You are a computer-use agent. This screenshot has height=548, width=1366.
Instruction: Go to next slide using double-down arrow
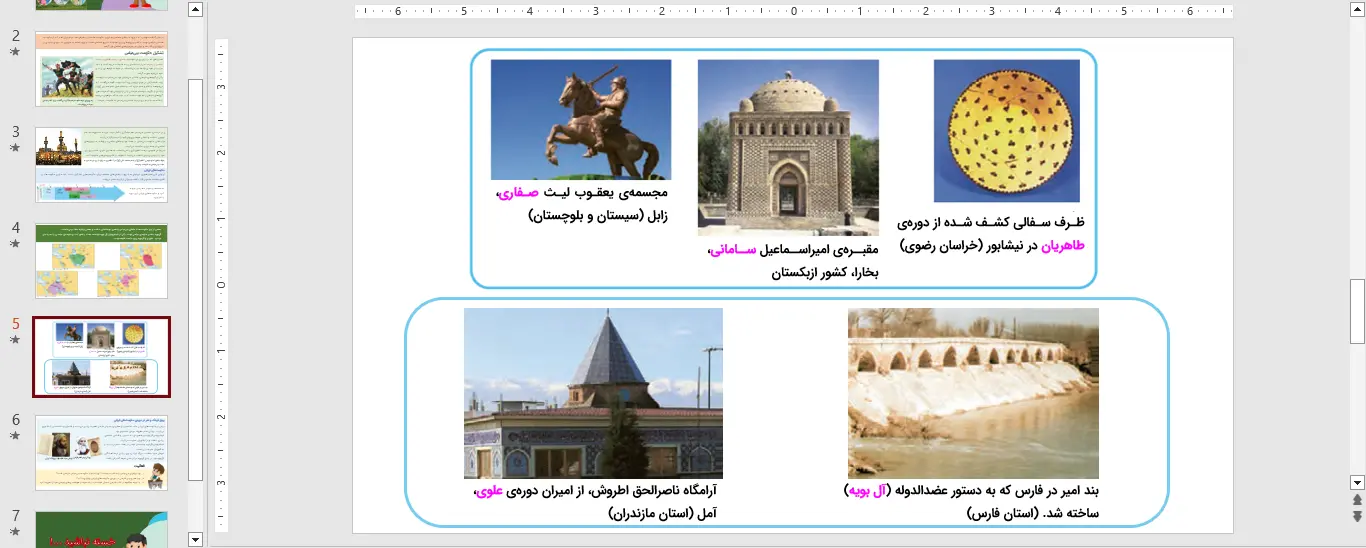[x=1357, y=516]
